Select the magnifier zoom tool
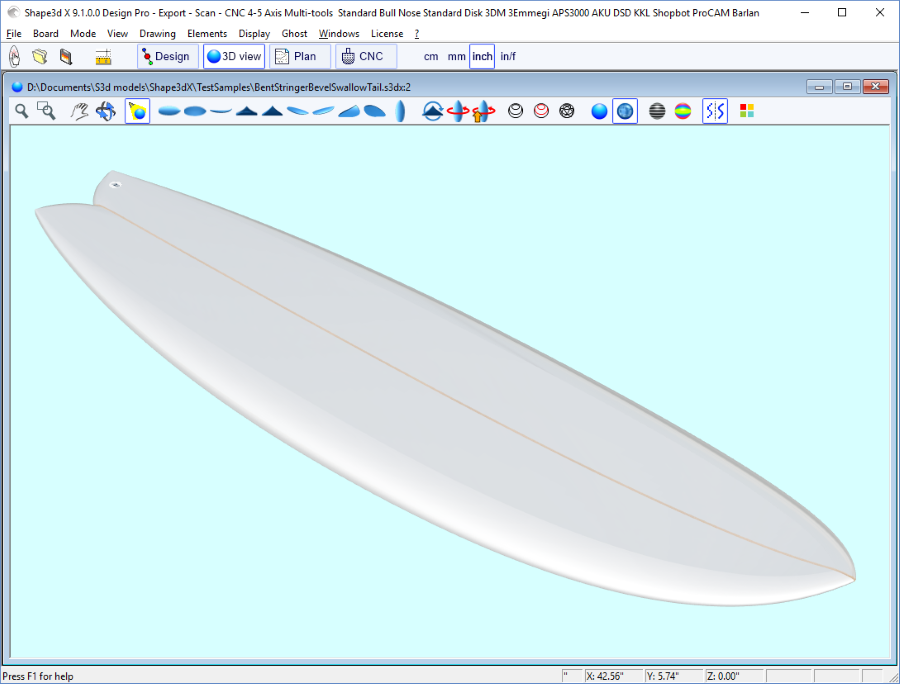This screenshot has width=900, height=684. (x=21, y=111)
